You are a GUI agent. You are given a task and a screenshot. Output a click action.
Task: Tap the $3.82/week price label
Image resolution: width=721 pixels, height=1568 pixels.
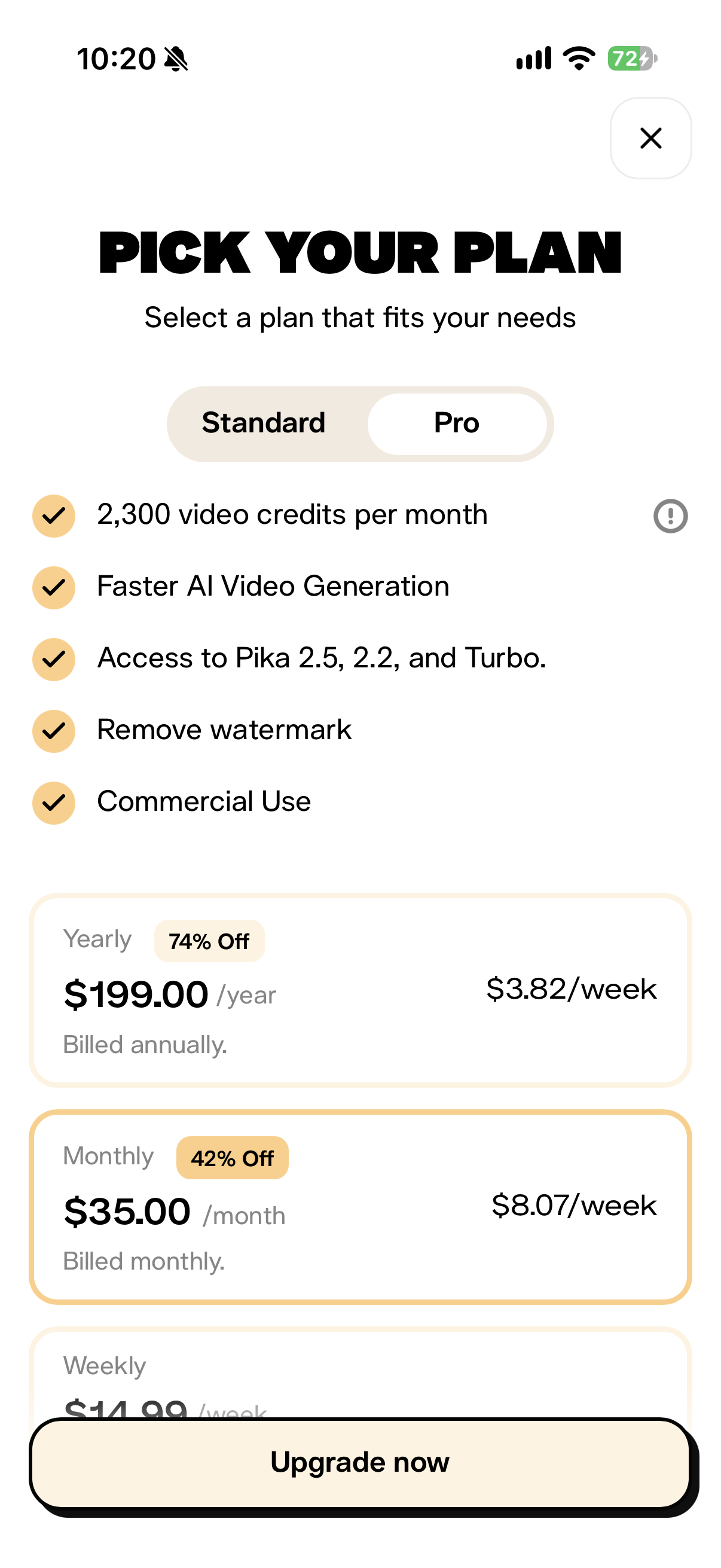coord(572,989)
